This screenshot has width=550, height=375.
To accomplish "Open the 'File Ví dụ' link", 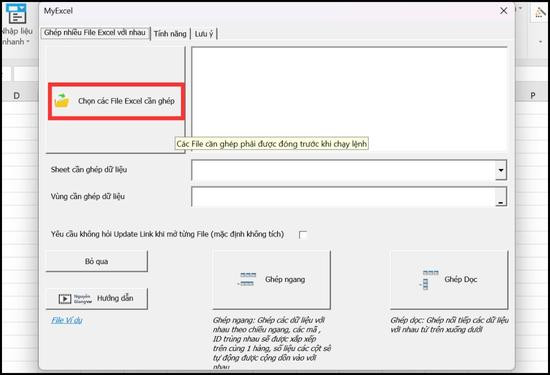I will coord(67,320).
